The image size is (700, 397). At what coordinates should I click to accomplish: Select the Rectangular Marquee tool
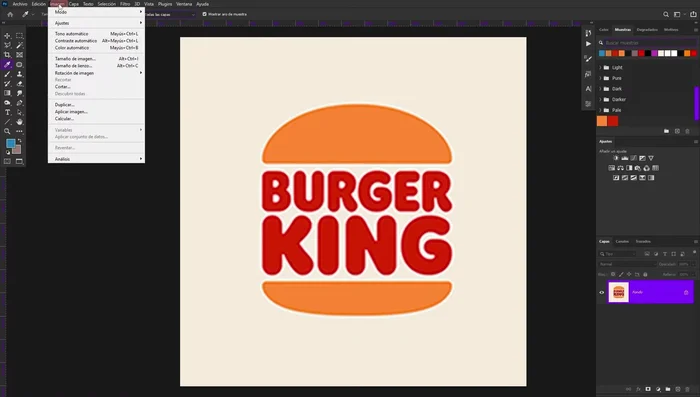pyautogui.click(x=19, y=36)
